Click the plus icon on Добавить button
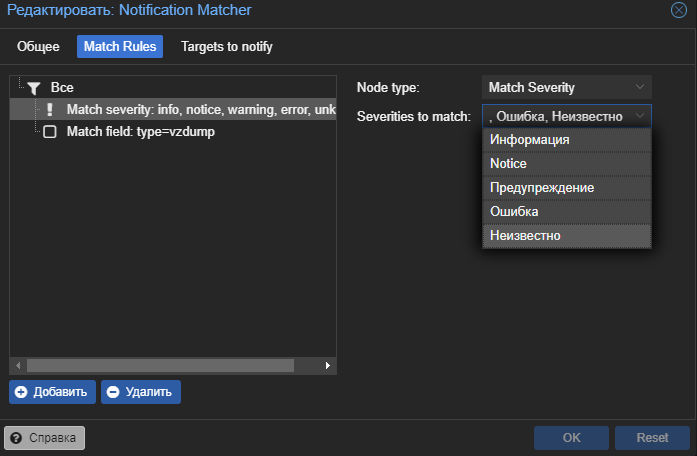Screen dimensions: 697x456 pyautogui.click(x=21, y=392)
